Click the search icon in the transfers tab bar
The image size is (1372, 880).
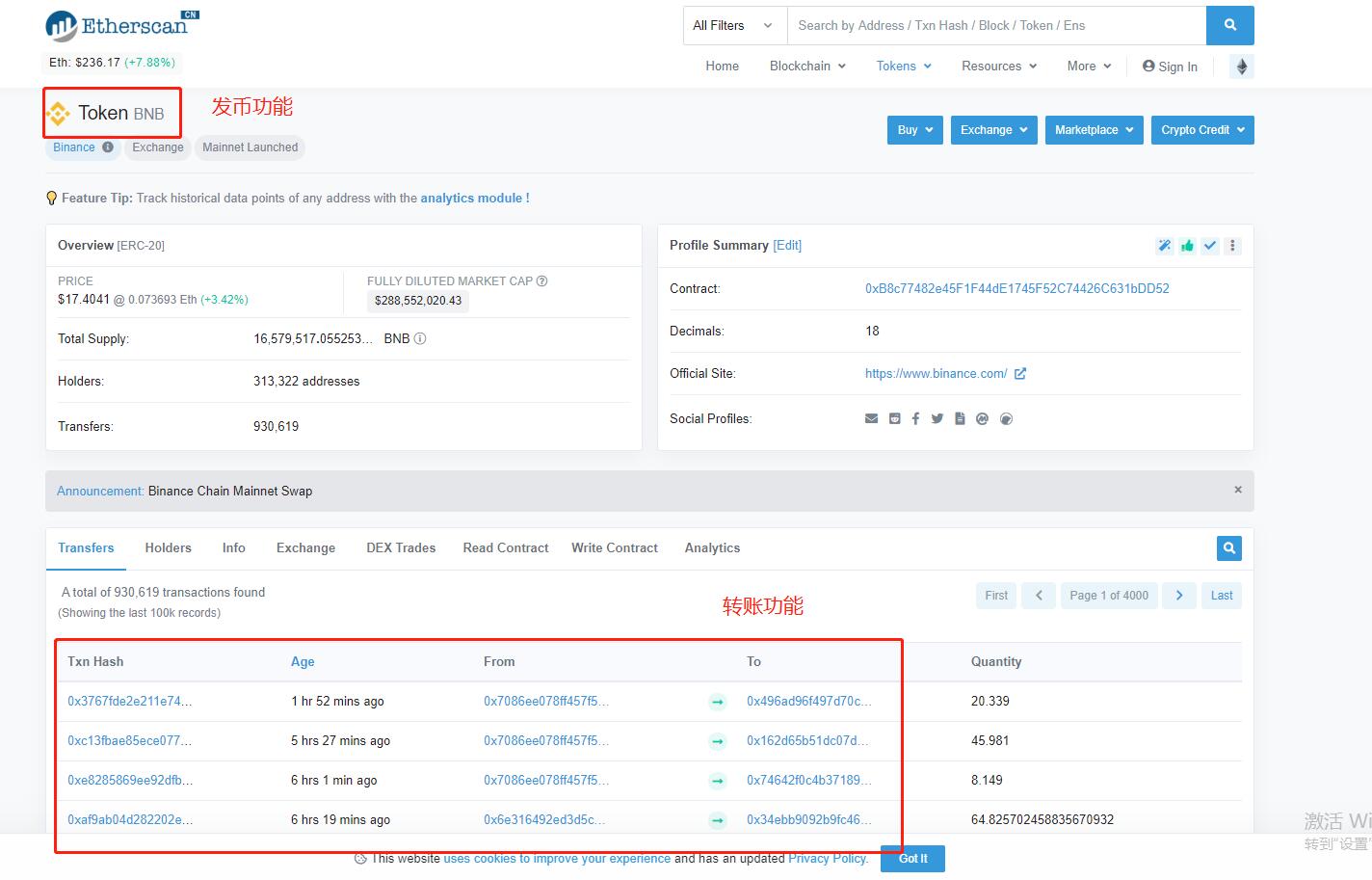click(1228, 548)
